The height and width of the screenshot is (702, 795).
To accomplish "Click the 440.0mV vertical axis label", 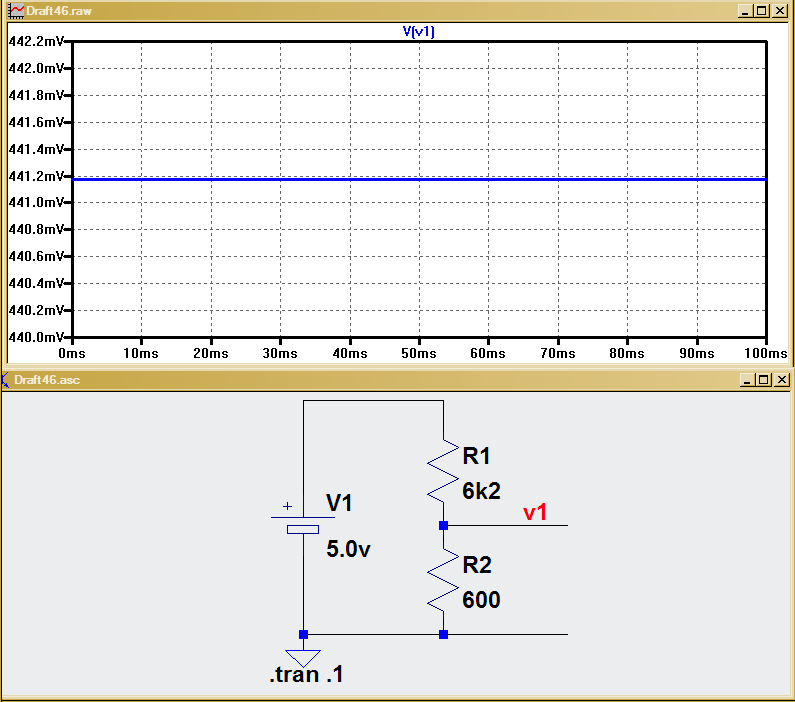I will [36, 337].
